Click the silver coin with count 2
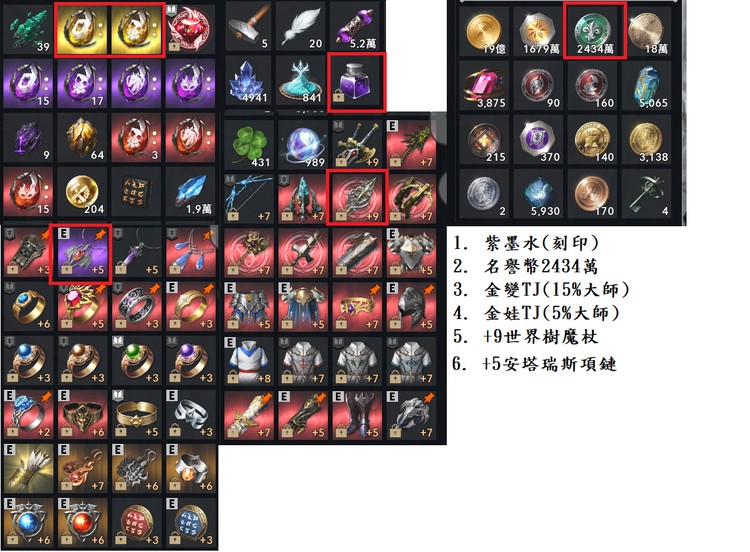Image resolution: width=750 pixels, height=552 pixels. (485, 193)
